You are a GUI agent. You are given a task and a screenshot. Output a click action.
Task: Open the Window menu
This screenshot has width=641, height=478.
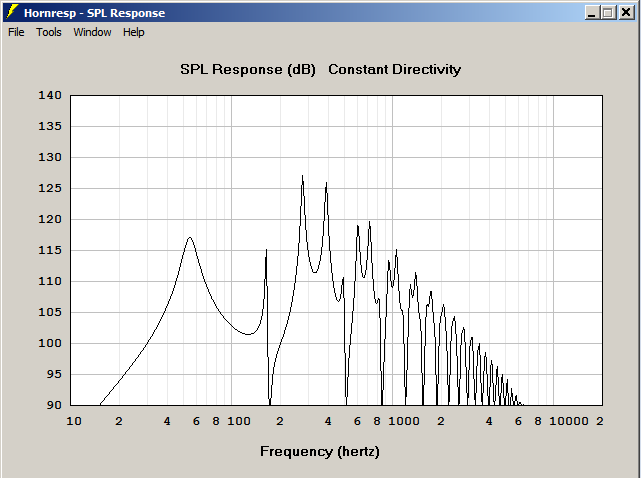pos(92,32)
